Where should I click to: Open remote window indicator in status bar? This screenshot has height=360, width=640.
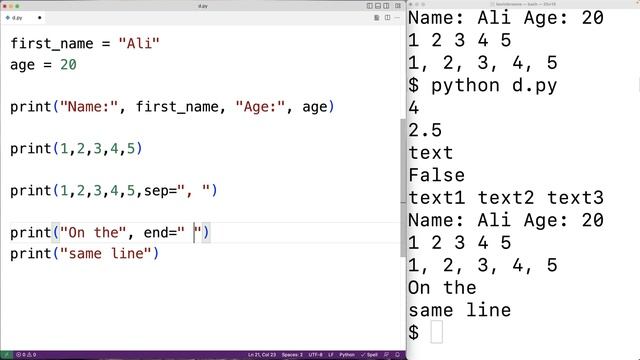pyautogui.click(x=6, y=355)
